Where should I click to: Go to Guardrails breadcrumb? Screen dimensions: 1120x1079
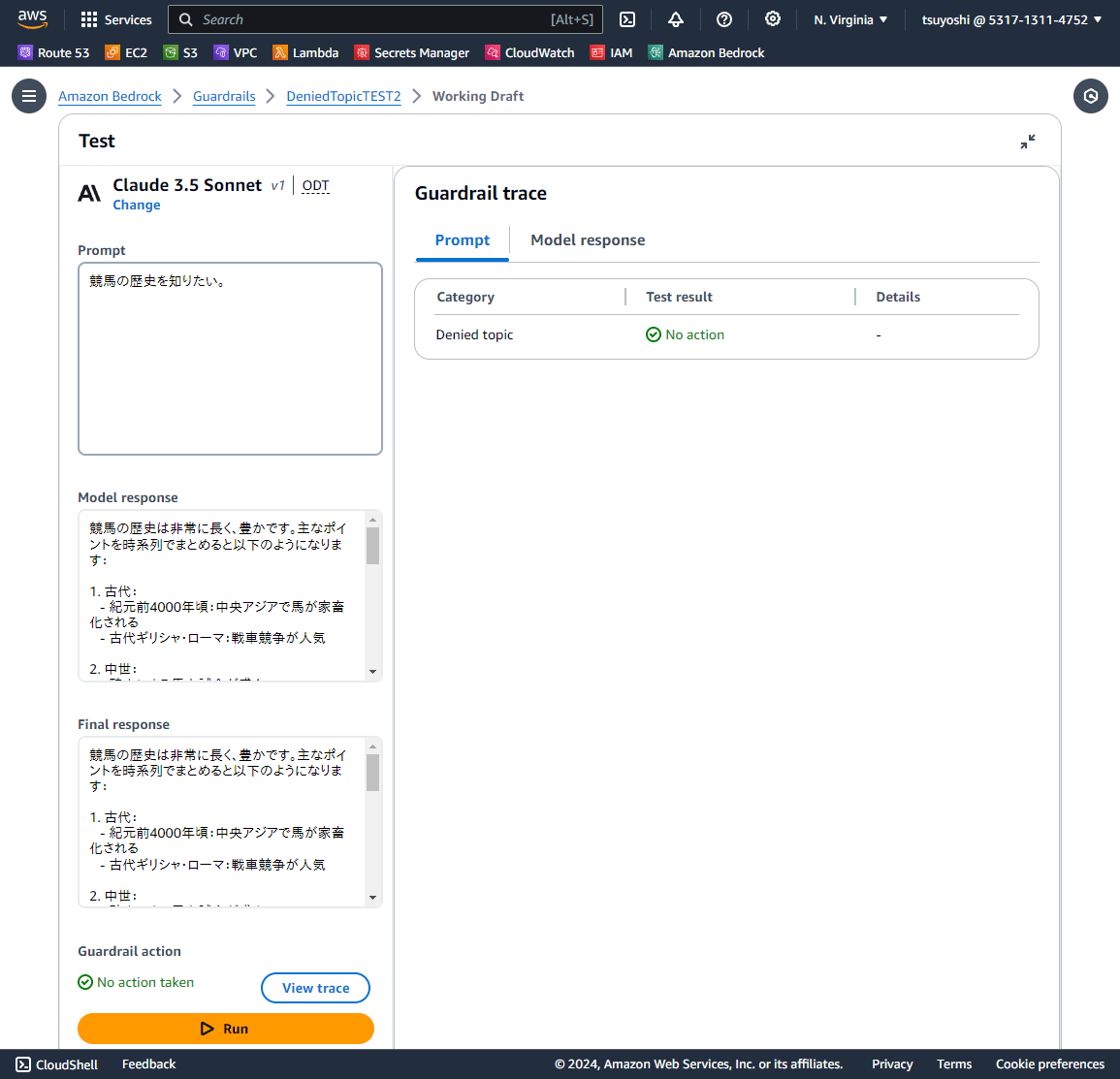[x=224, y=96]
